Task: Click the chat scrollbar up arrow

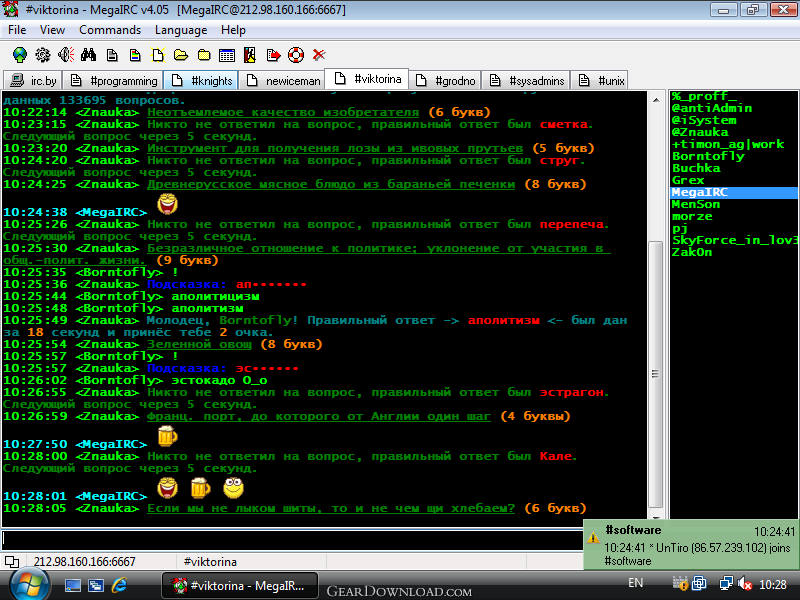Action: tap(656, 100)
